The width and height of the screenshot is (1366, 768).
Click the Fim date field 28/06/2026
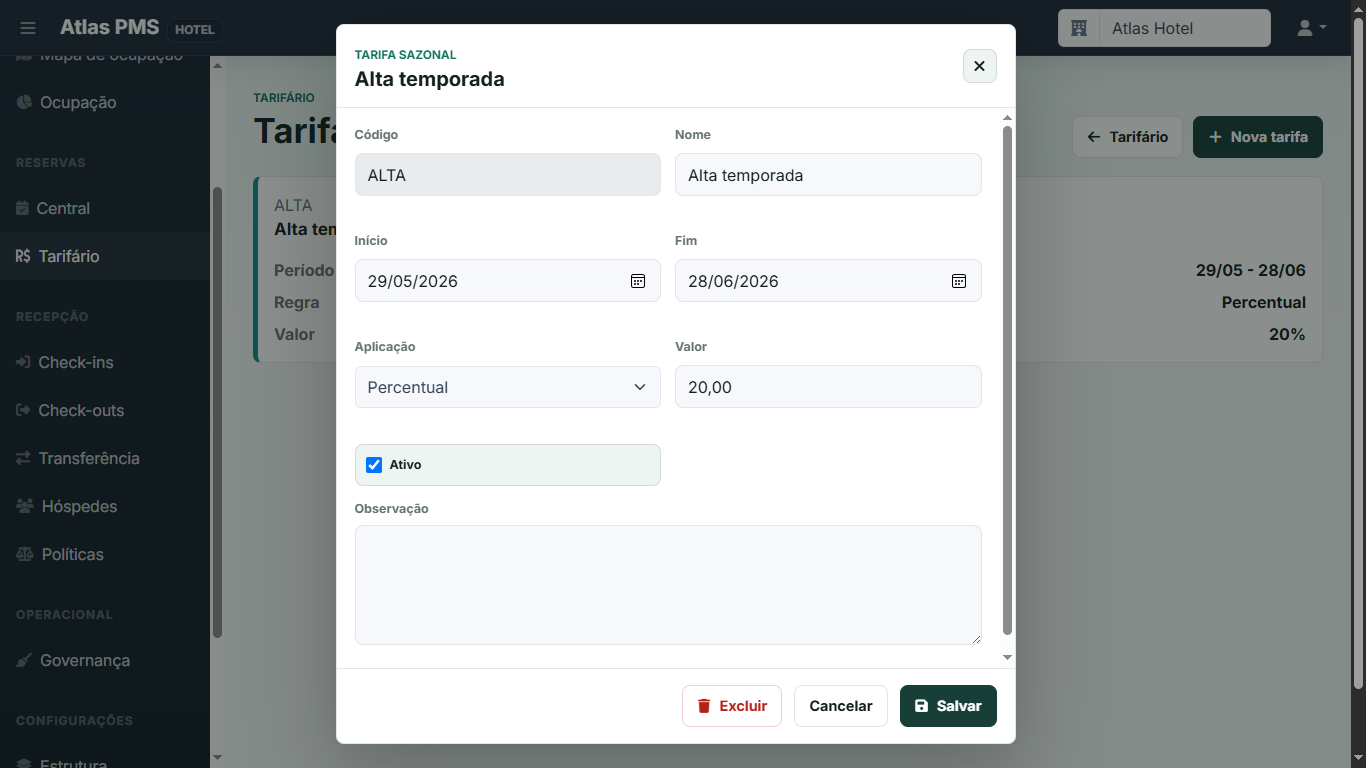pos(828,281)
